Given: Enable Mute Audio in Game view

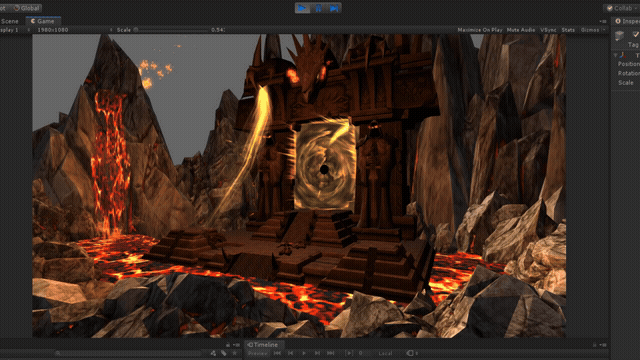Looking at the screenshot, I should point(521,30).
